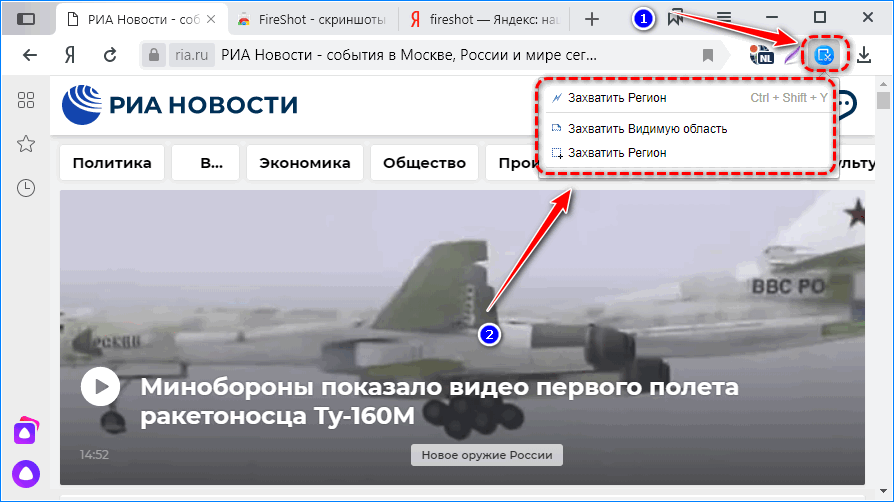The width and height of the screenshot is (894, 502).
Task: Open the bookmarks manager icon in the title bar
Action: point(676,18)
